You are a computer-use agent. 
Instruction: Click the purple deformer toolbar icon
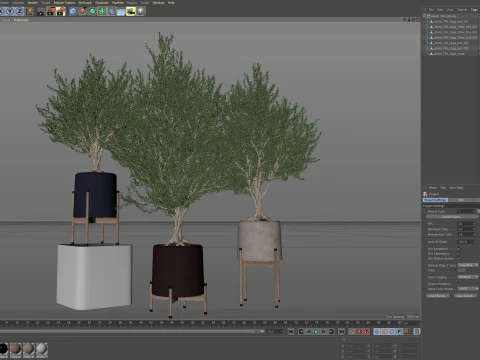pos(111,11)
